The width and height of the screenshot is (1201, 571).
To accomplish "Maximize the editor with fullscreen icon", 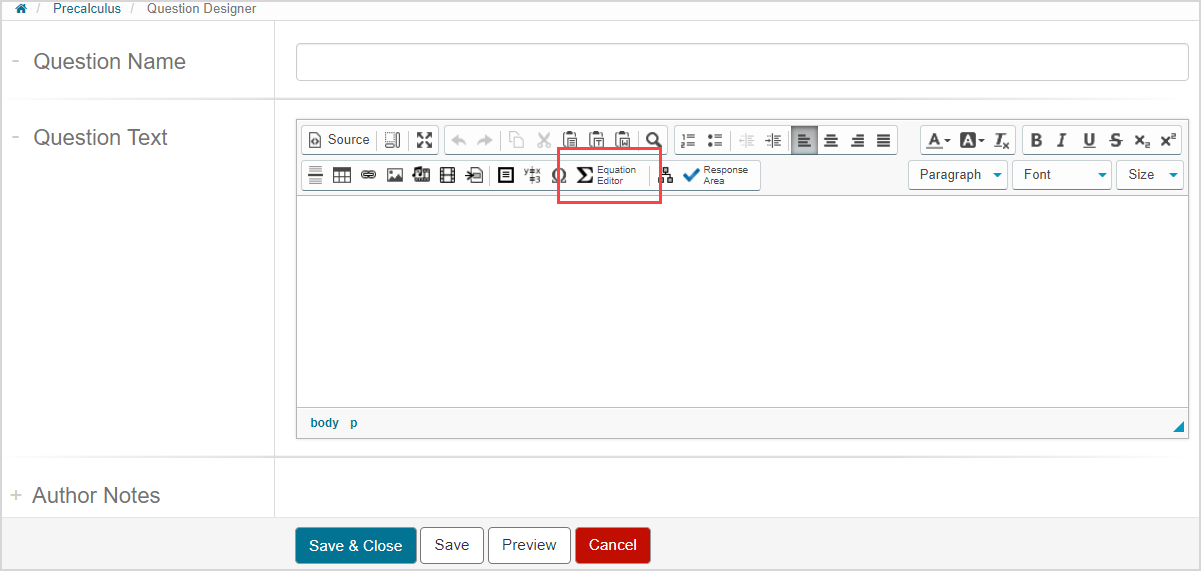I will tap(424, 140).
